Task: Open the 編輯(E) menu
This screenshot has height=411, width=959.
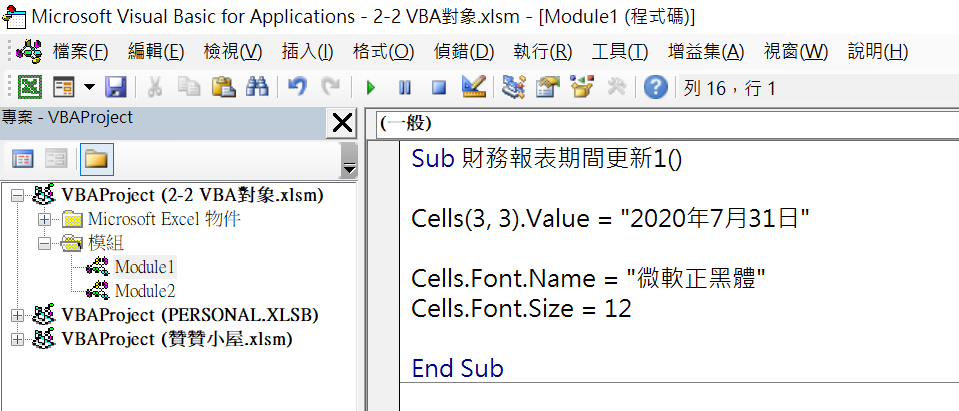Action: point(156,52)
